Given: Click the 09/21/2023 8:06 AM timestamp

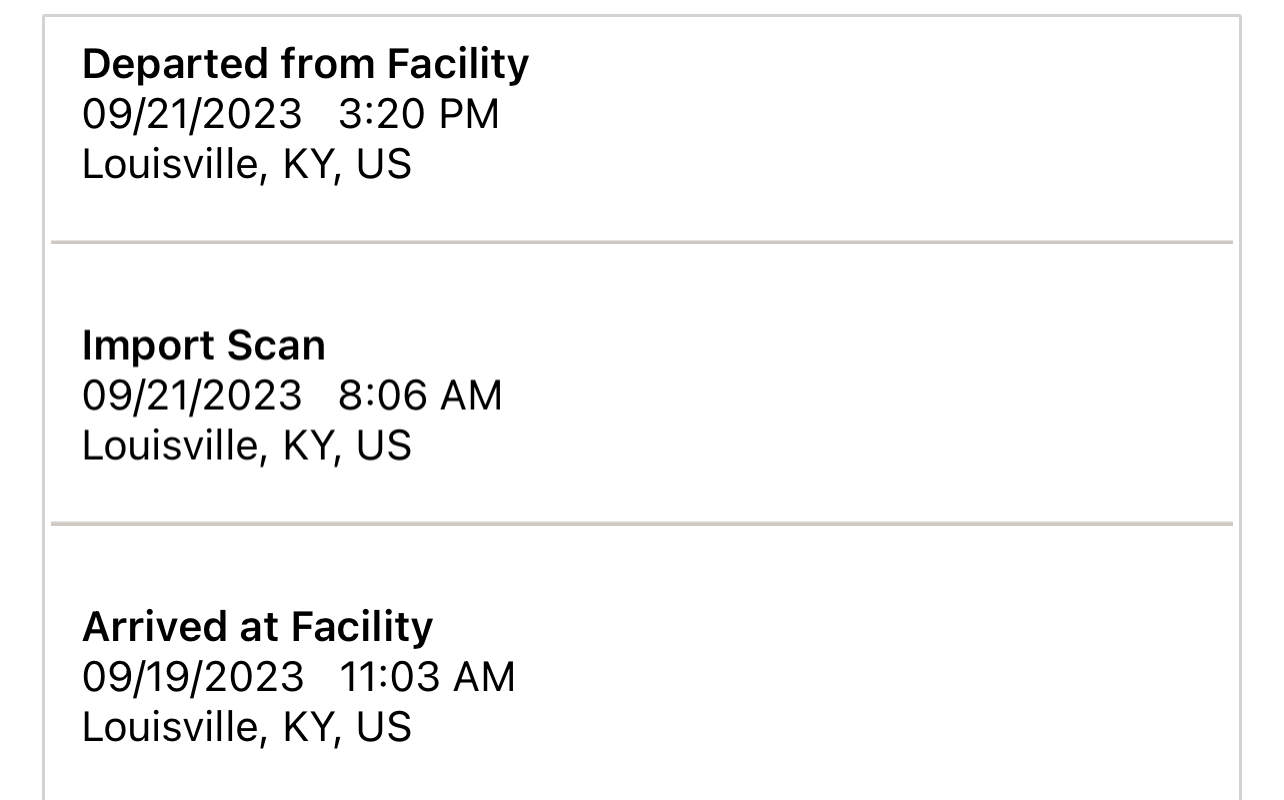Looking at the screenshot, I should (x=292, y=396).
